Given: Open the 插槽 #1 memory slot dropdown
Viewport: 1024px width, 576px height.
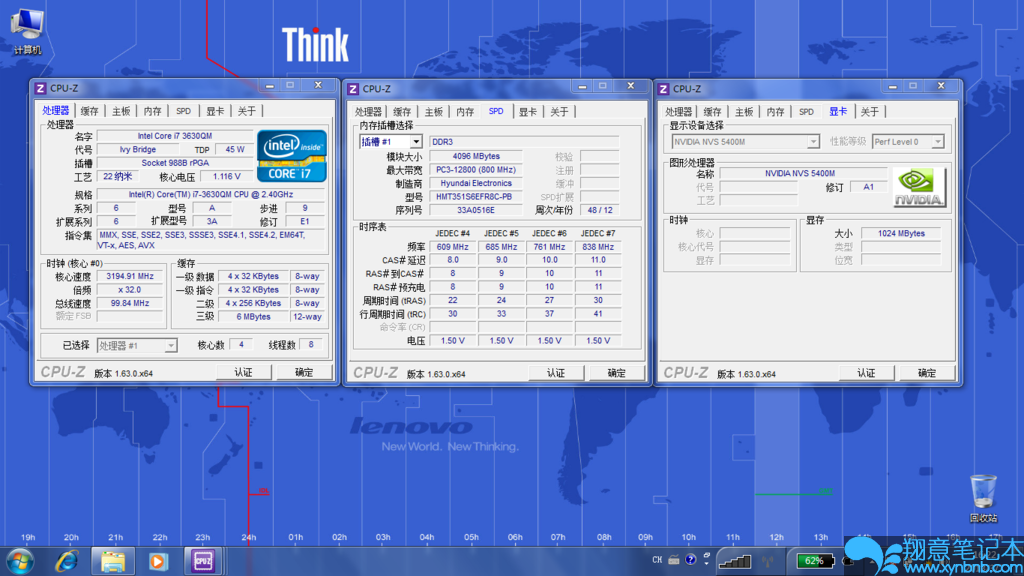Looking at the screenshot, I should click(x=391, y=142).
